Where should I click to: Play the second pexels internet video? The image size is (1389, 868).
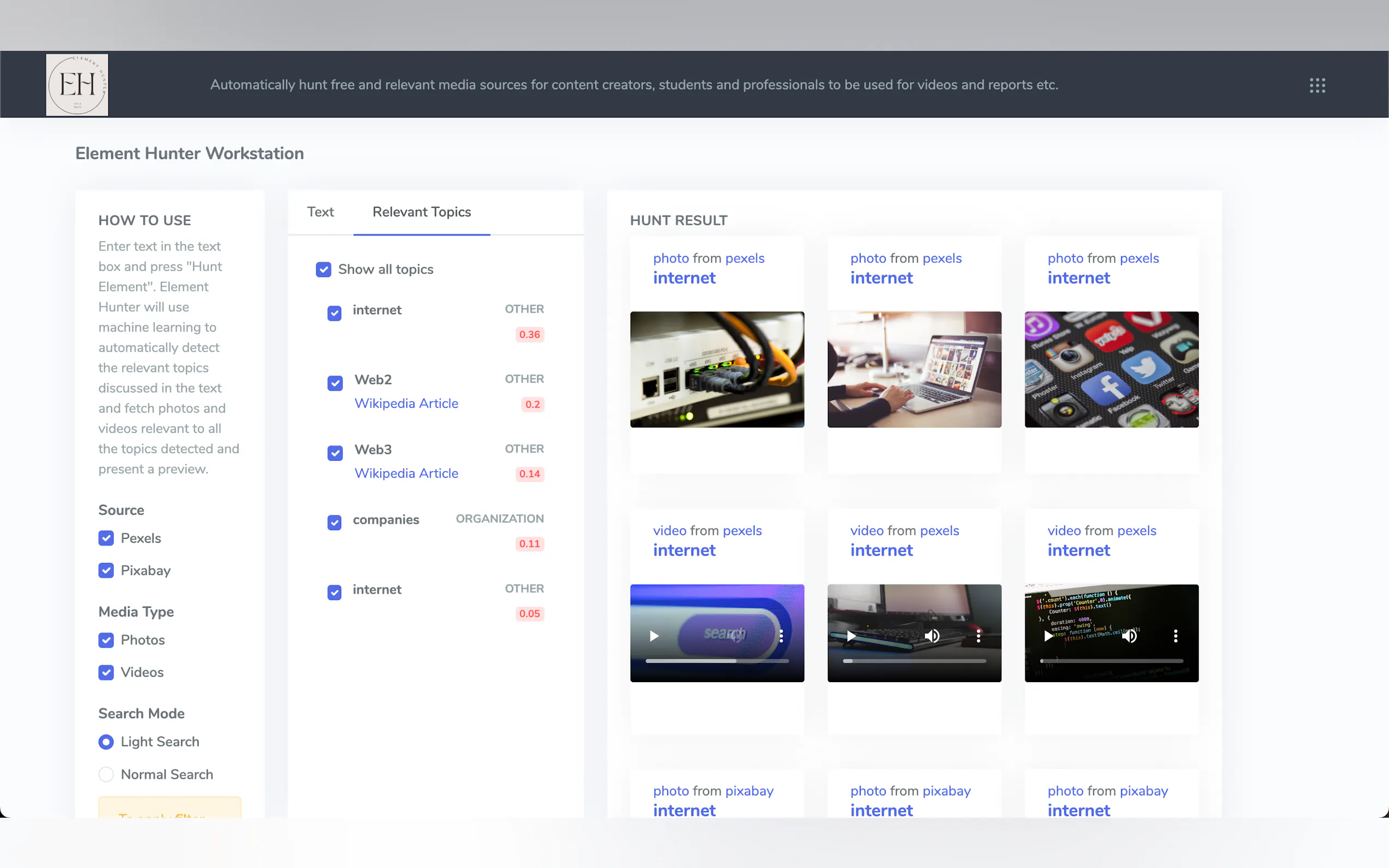(x=851, y=636)
